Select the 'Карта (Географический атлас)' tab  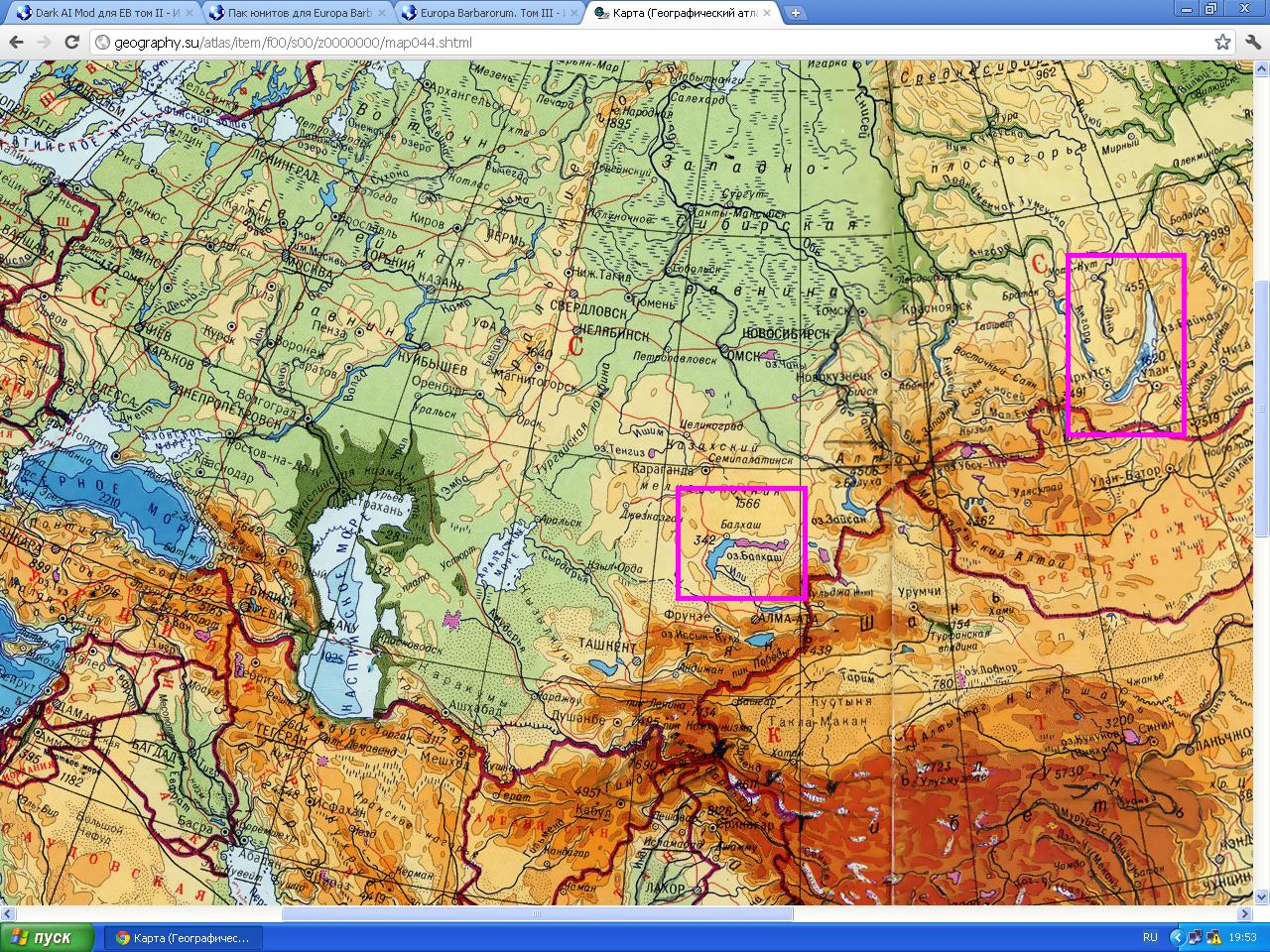coord(680,13)
